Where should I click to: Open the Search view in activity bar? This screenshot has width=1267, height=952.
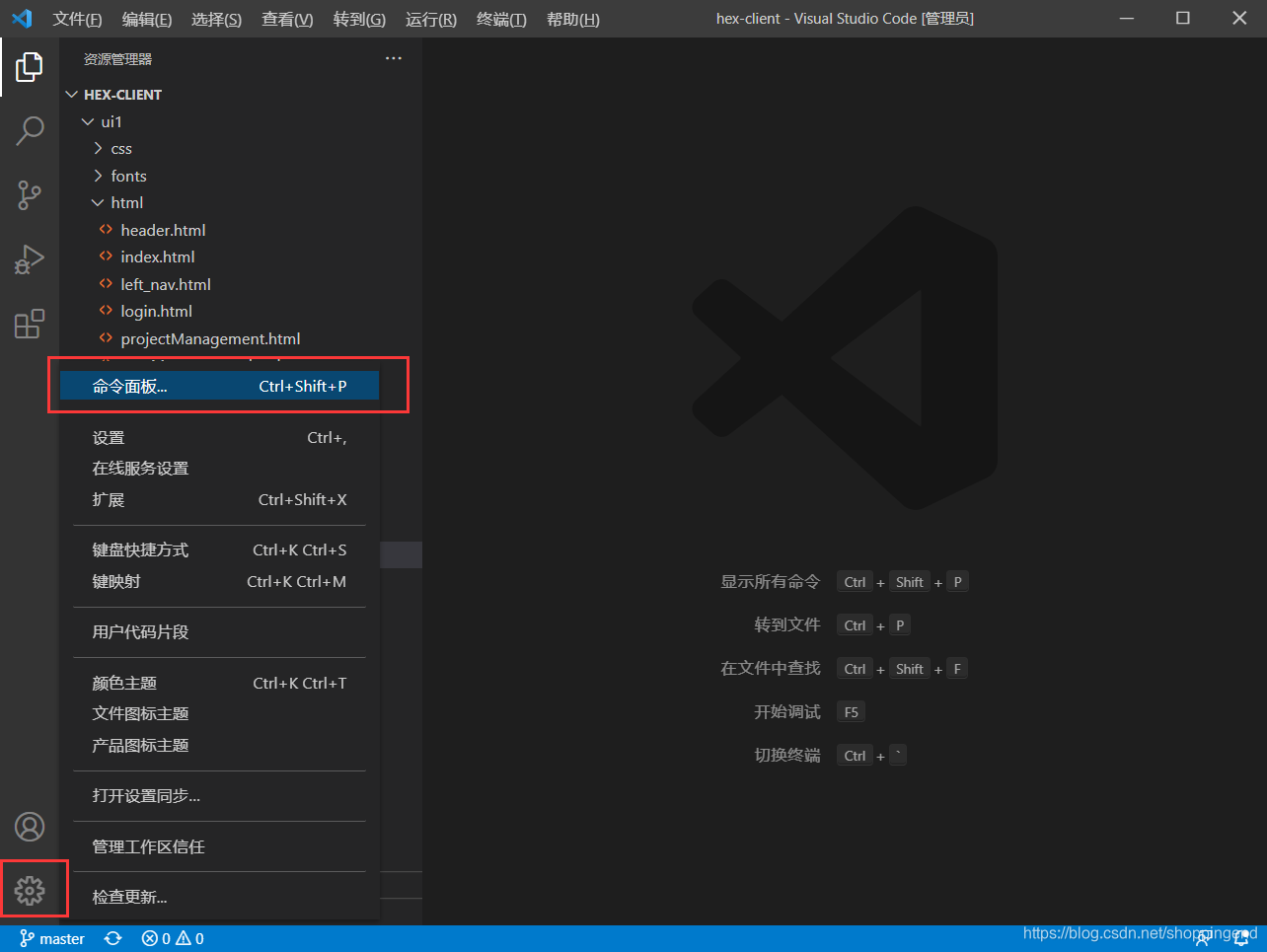(x=30, y=130)
